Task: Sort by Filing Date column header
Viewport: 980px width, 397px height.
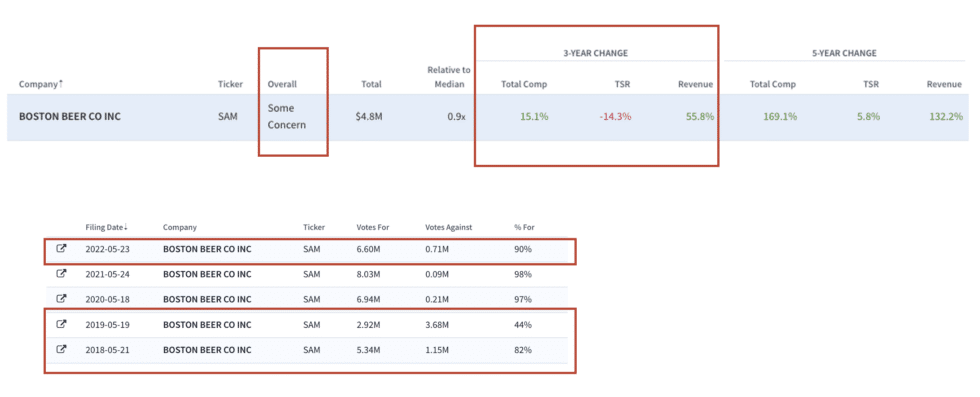Action: point(106,228)
